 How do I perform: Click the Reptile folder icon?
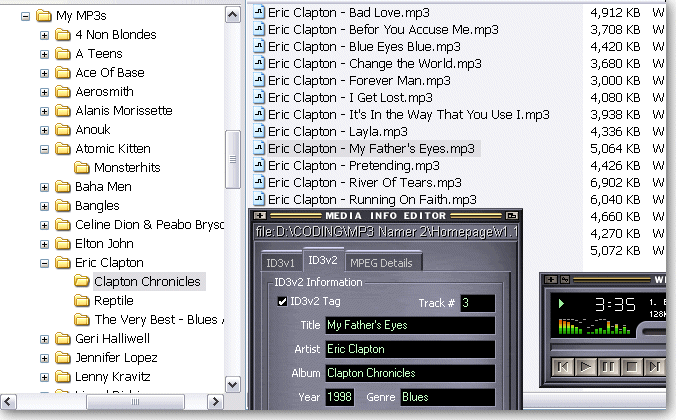click(82, 301)
